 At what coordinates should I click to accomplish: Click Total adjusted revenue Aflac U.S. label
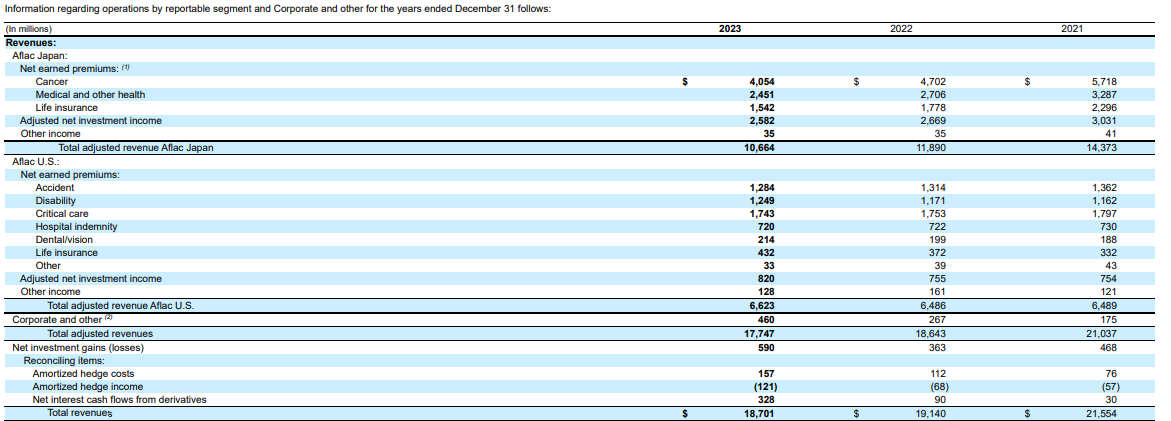click(120, 306)
